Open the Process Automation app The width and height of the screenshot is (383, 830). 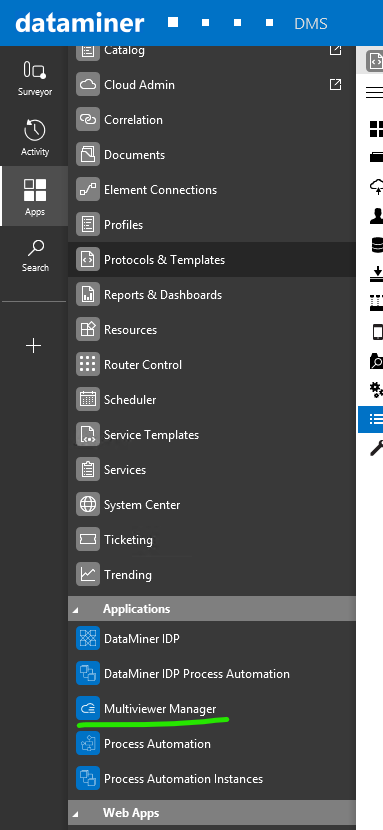212,743
